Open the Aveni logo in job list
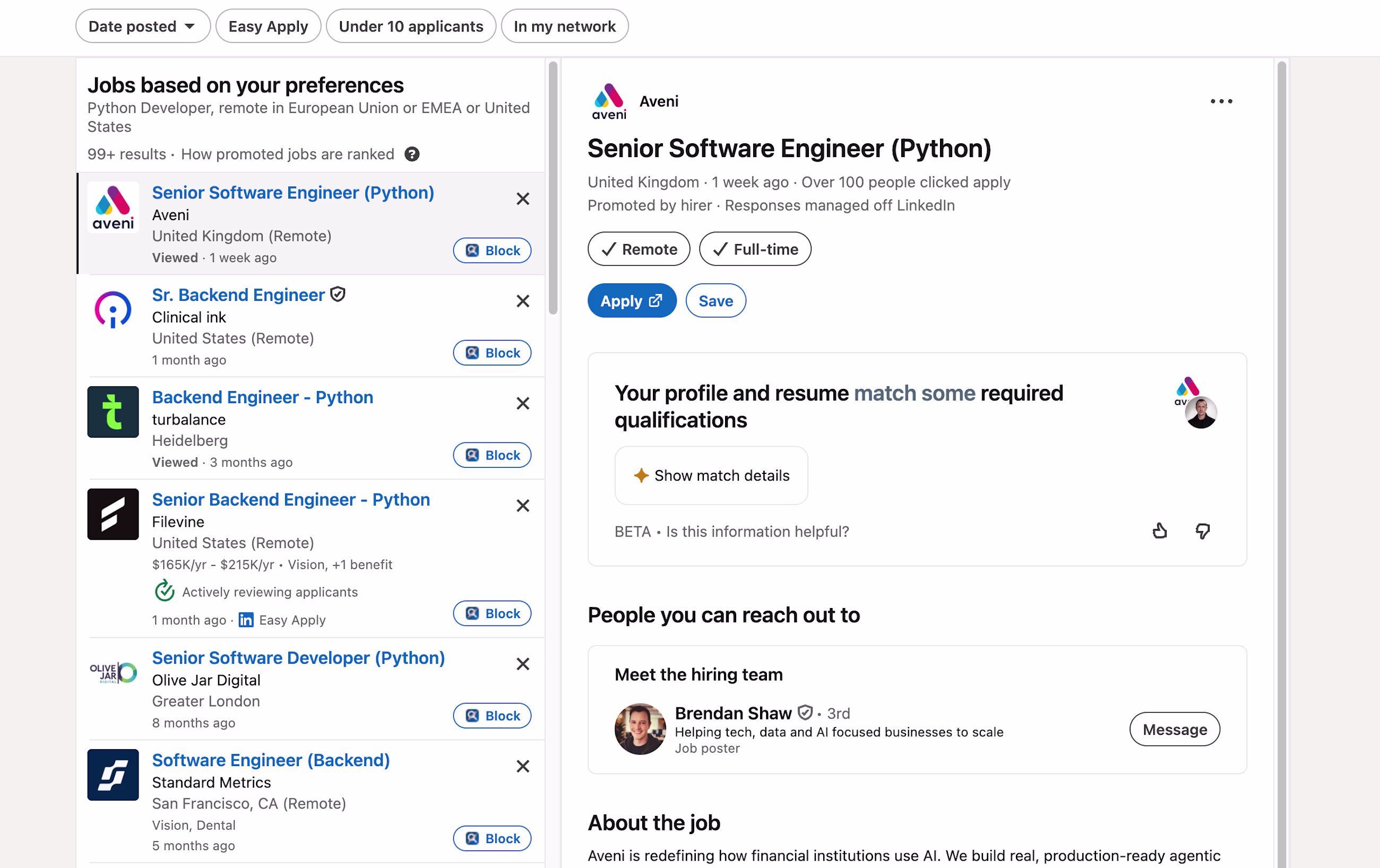Image resolution: width=1380 pixels, height=868 pixels. [x=113, y=207]
